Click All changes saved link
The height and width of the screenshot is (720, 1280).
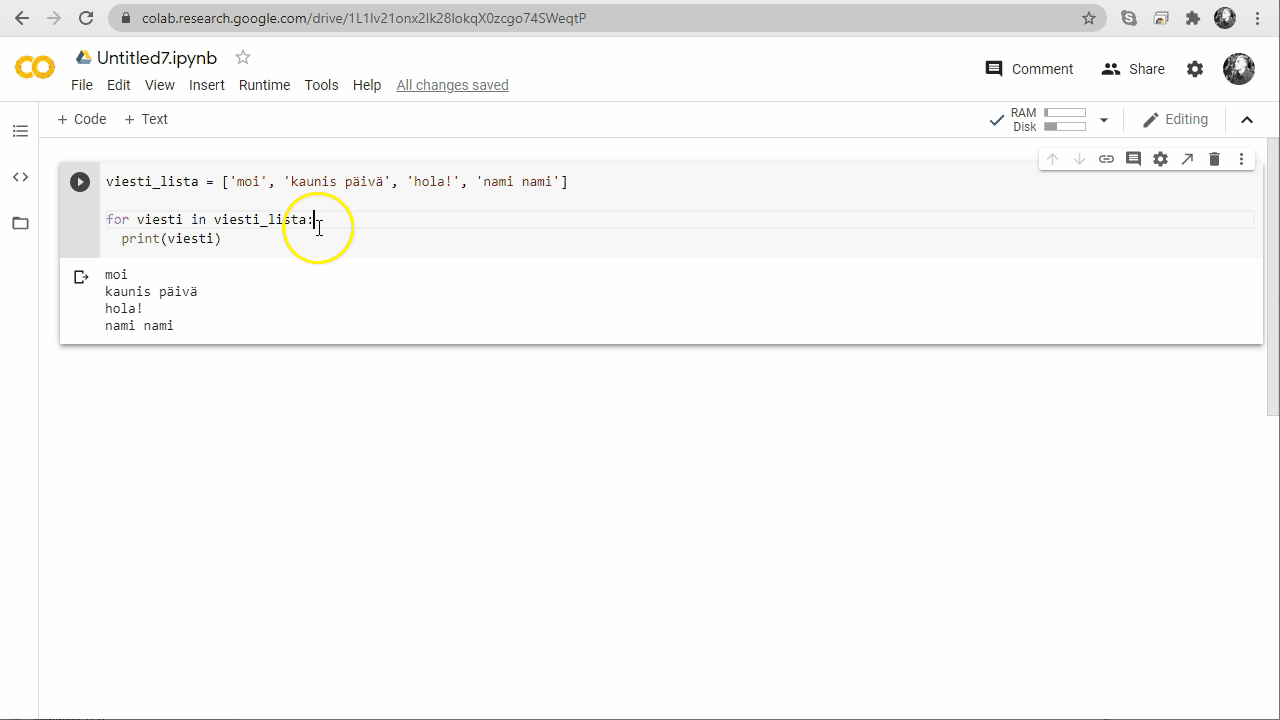click(453, 85)
